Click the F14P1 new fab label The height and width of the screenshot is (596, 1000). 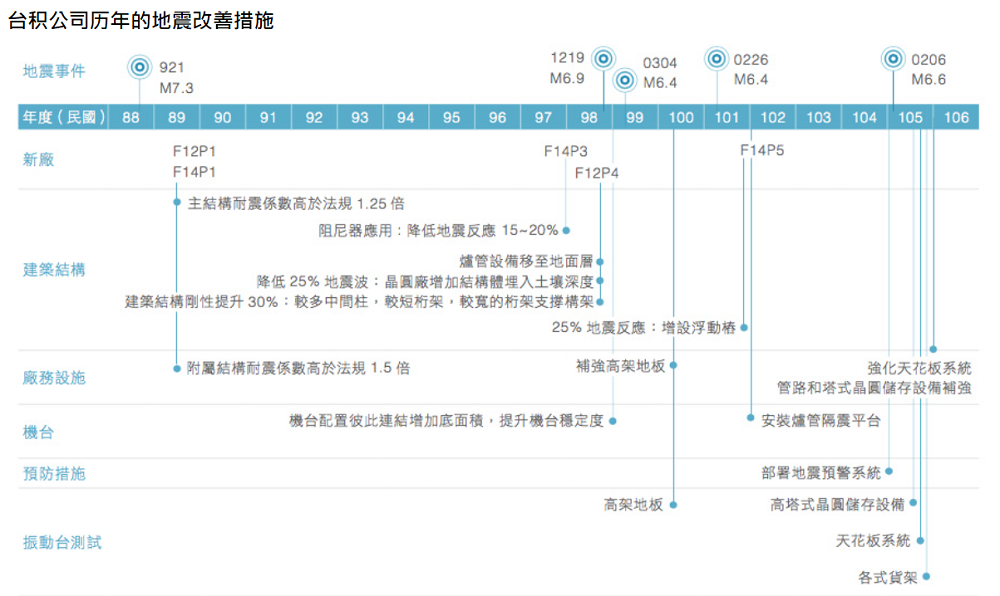coord(195,172)
